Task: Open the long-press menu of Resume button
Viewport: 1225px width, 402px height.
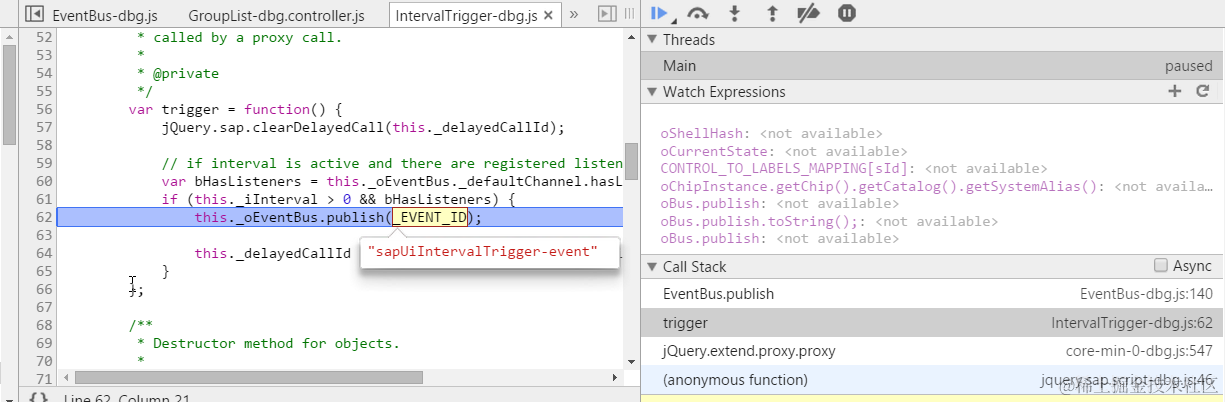Action: click(x=674, y=21)
